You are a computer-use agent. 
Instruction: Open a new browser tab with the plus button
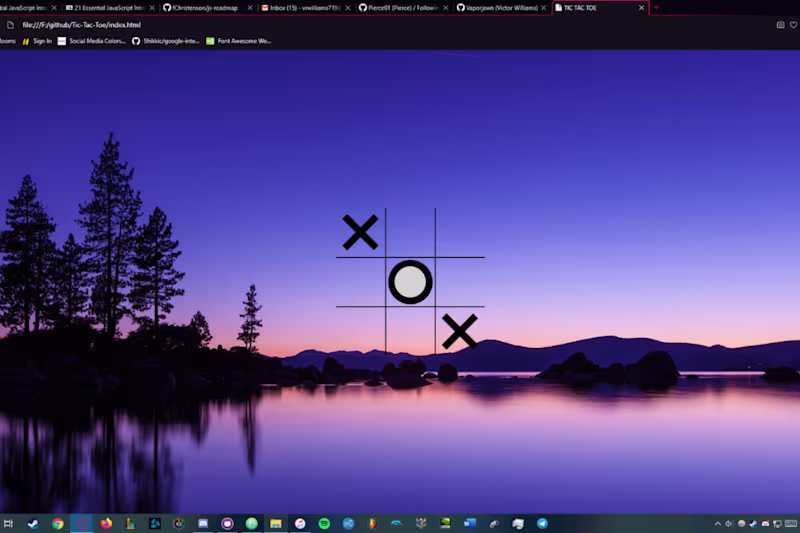point(657,8)
